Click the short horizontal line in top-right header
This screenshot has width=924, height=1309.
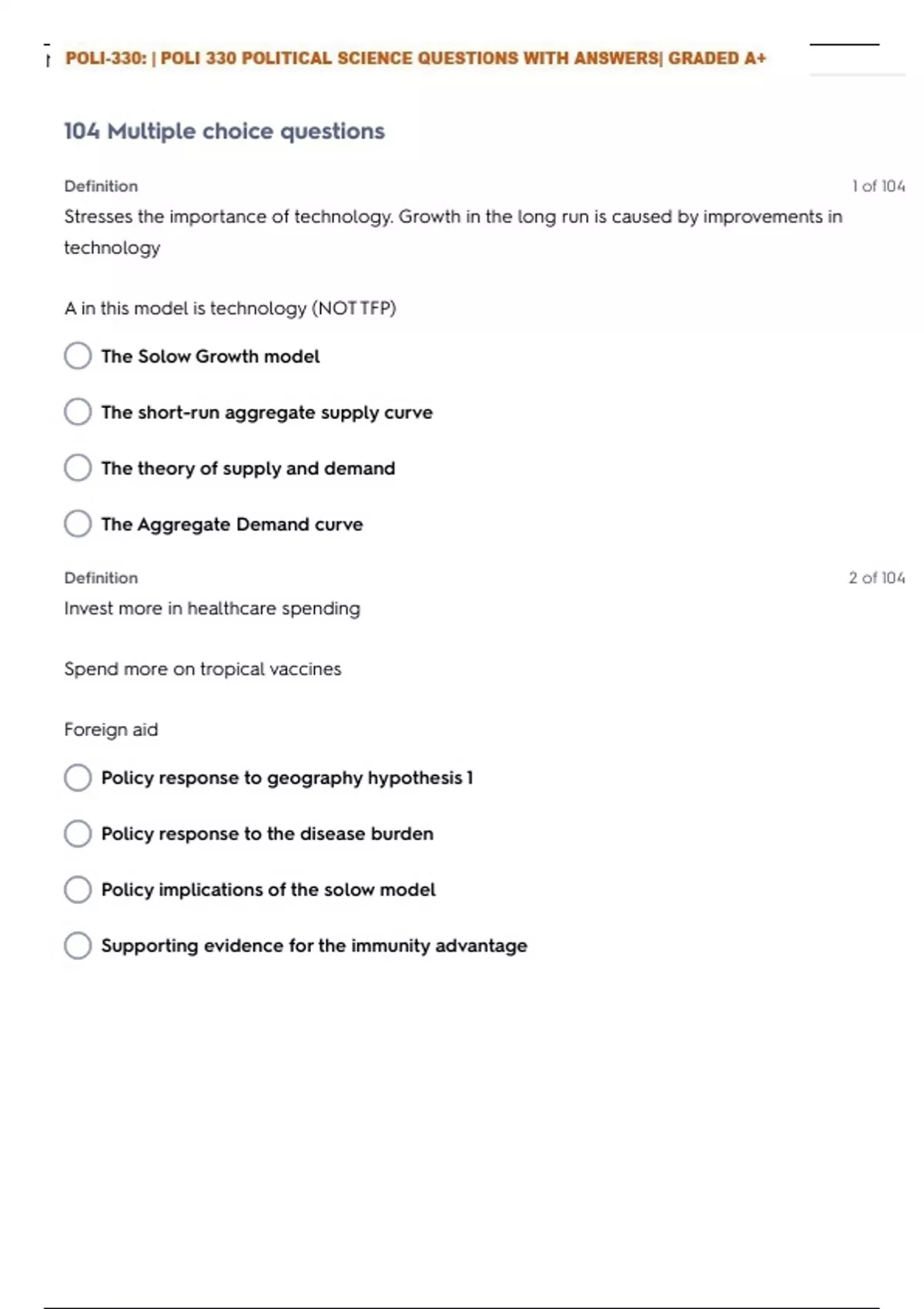(844, 45)
